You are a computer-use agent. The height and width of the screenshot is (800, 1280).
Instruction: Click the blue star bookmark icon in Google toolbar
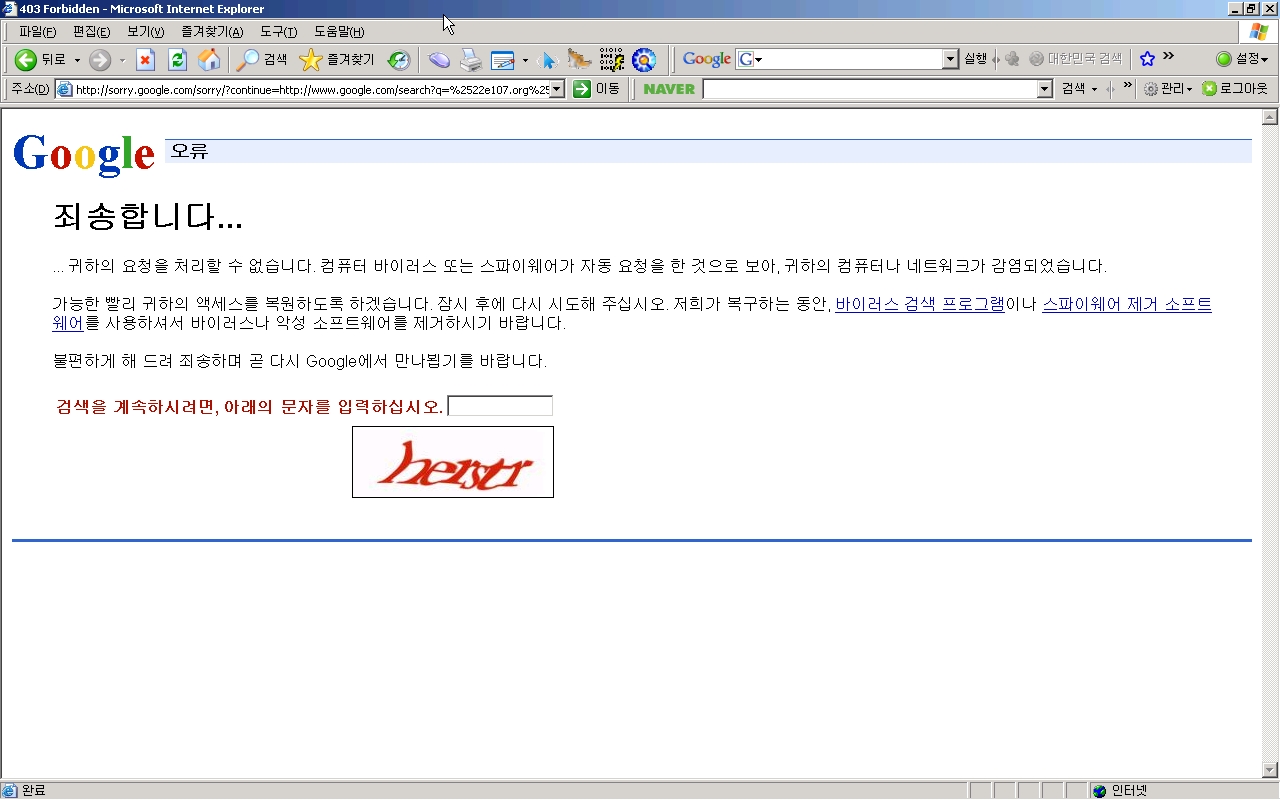pyautogui.click(x=1147, y=59)
